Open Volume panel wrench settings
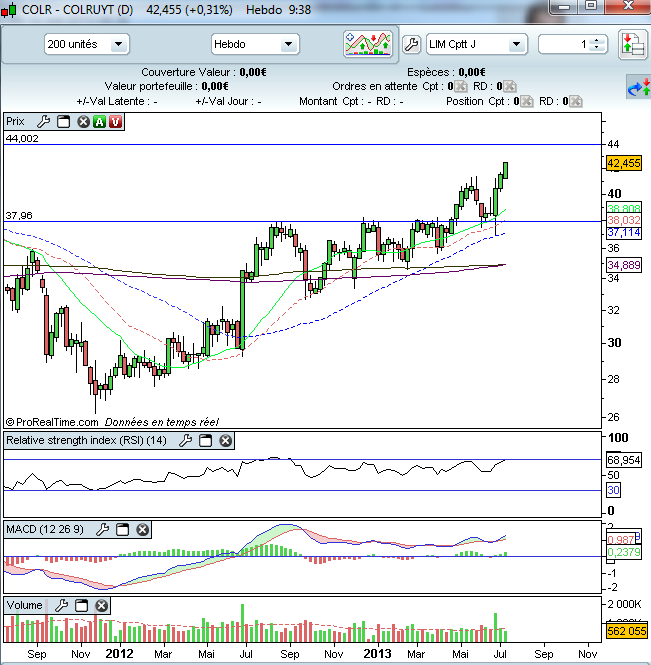The height and width of the screenshot is (665, 651). 61,605
